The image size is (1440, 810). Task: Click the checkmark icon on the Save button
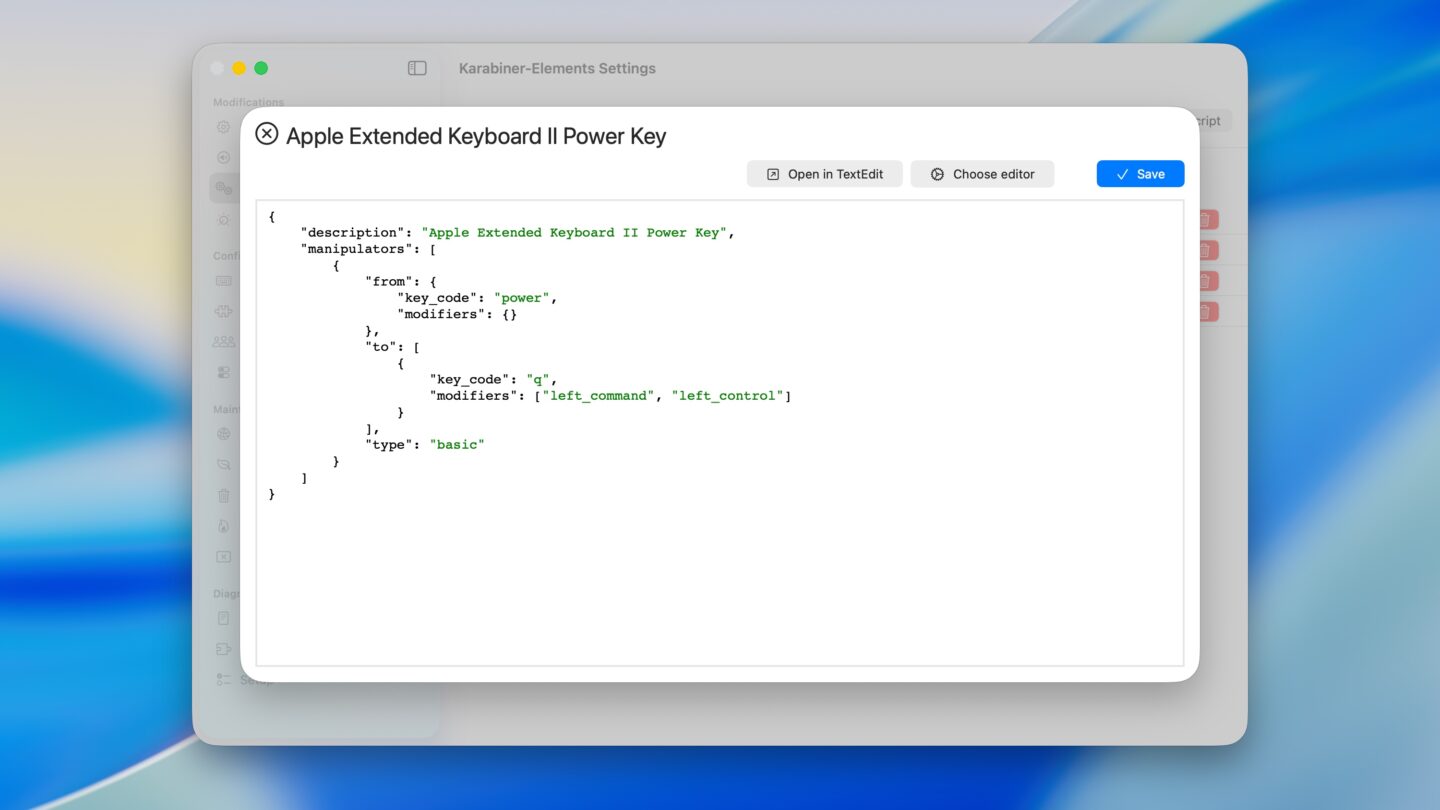[1122, 174]
